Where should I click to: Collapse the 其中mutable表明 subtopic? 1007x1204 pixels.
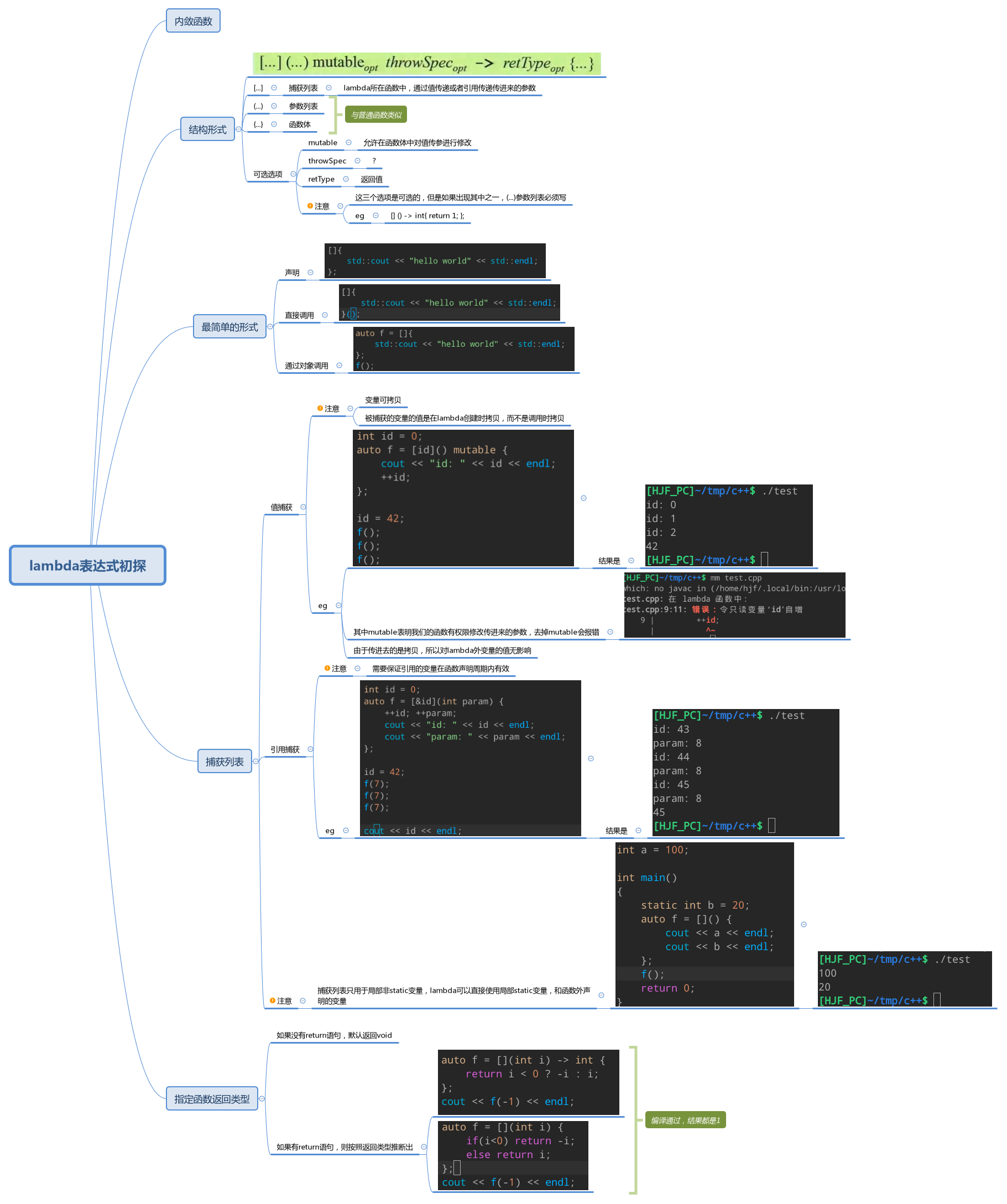tap(611, 632)
